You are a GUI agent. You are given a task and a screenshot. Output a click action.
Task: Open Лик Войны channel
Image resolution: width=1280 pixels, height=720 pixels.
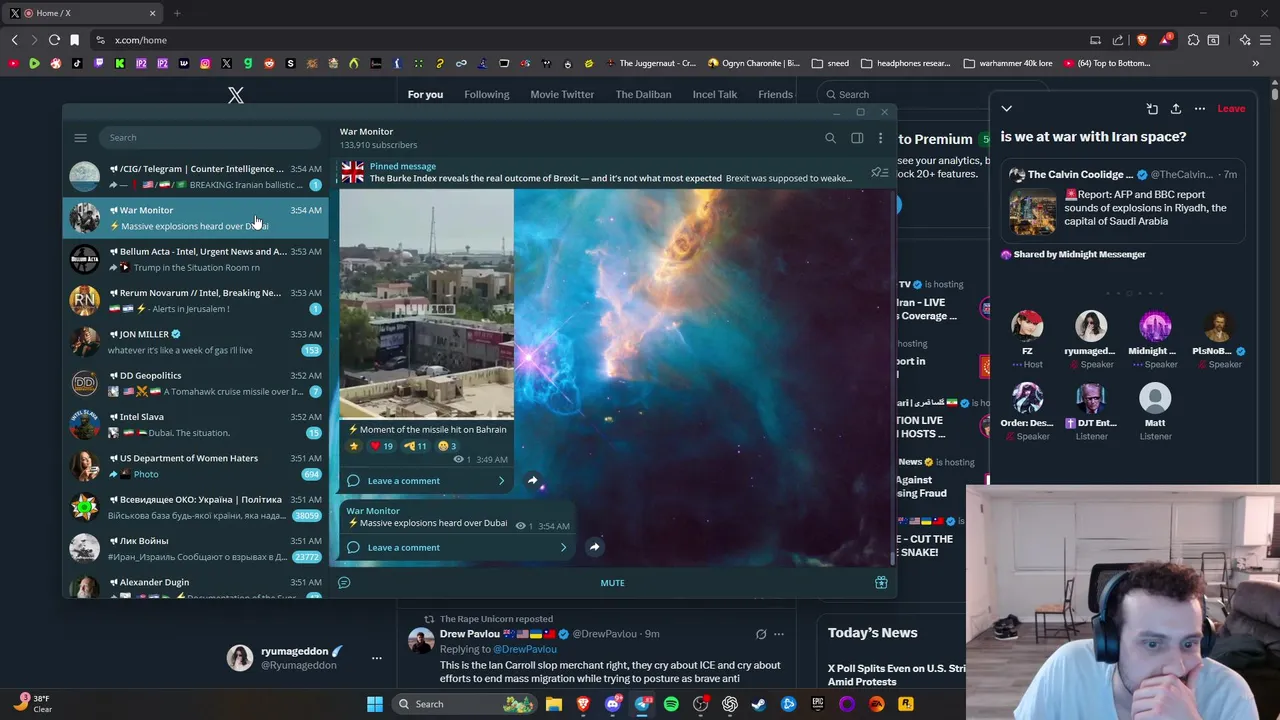[x=196, y=548]
